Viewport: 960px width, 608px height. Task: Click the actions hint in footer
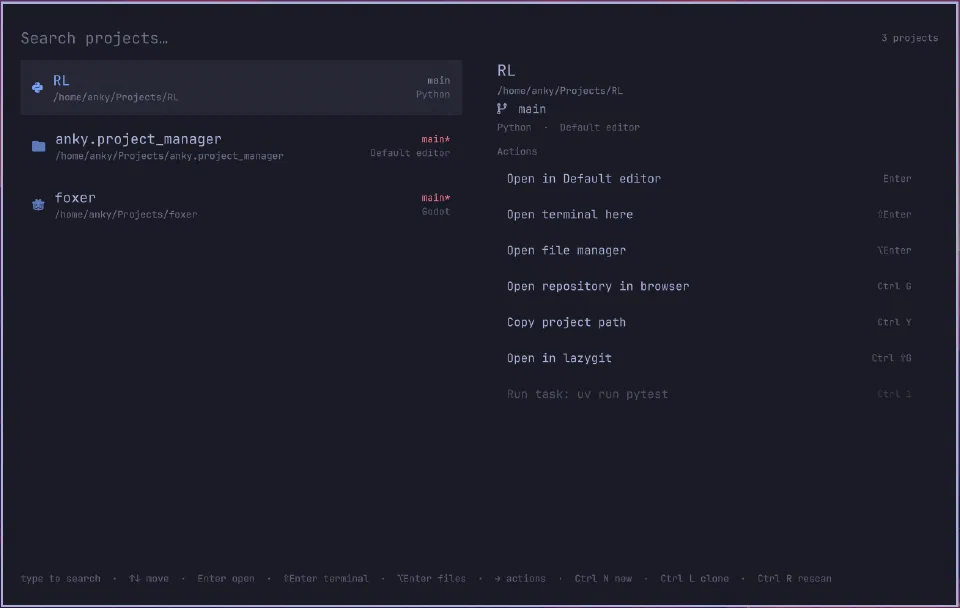click(520, 579)
